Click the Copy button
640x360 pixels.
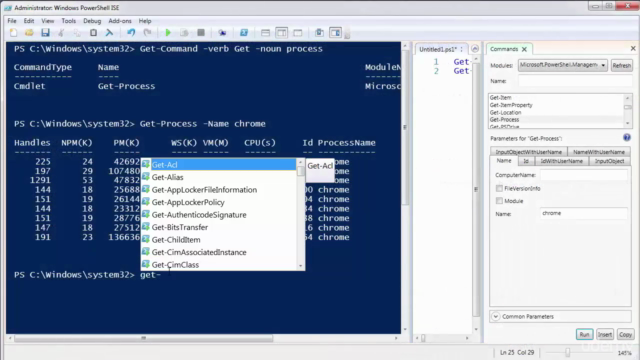click(x=625, y=334)
